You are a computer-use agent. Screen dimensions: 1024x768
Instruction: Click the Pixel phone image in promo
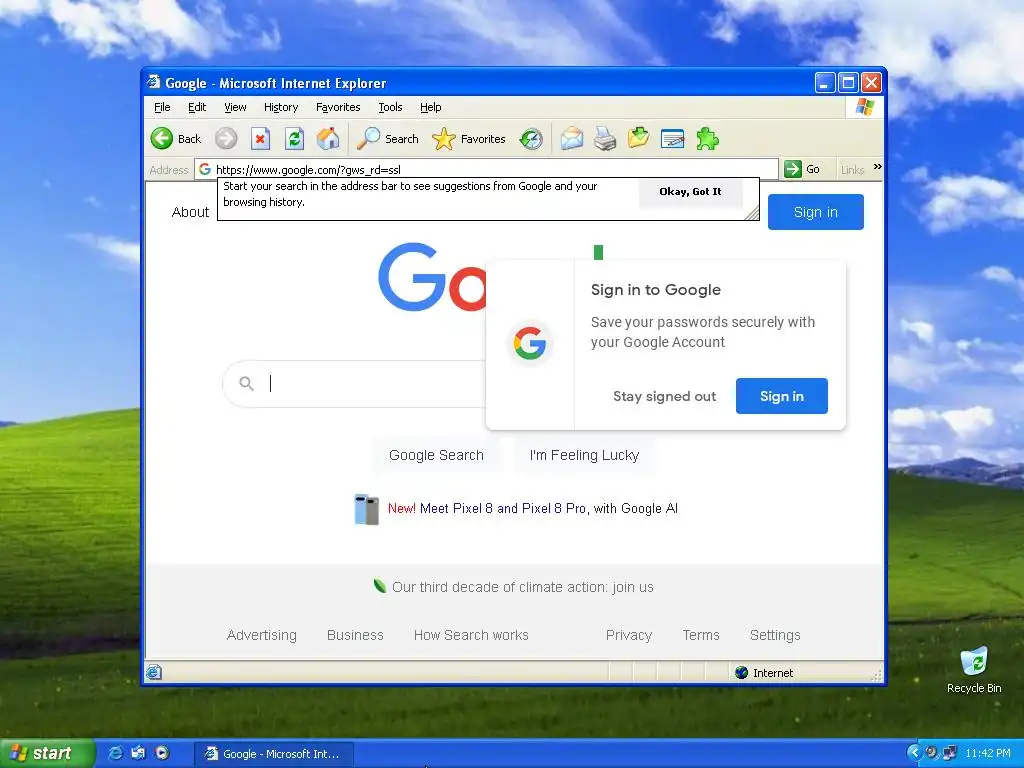[x=366, y=509]
